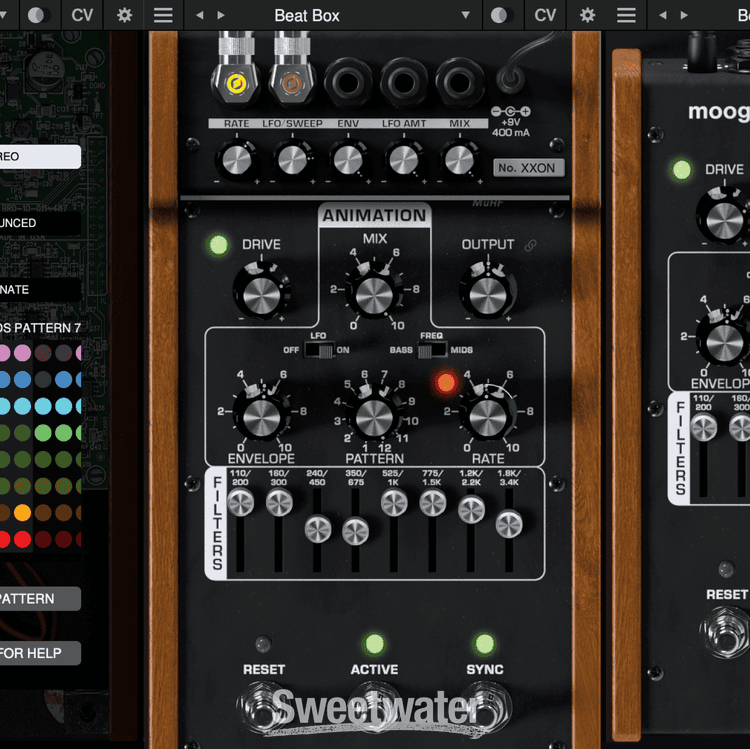Screen dimensions: 750x749
Task: Flip the FREQ BASS/MIDS switch
Action: (x=432, y=350)
